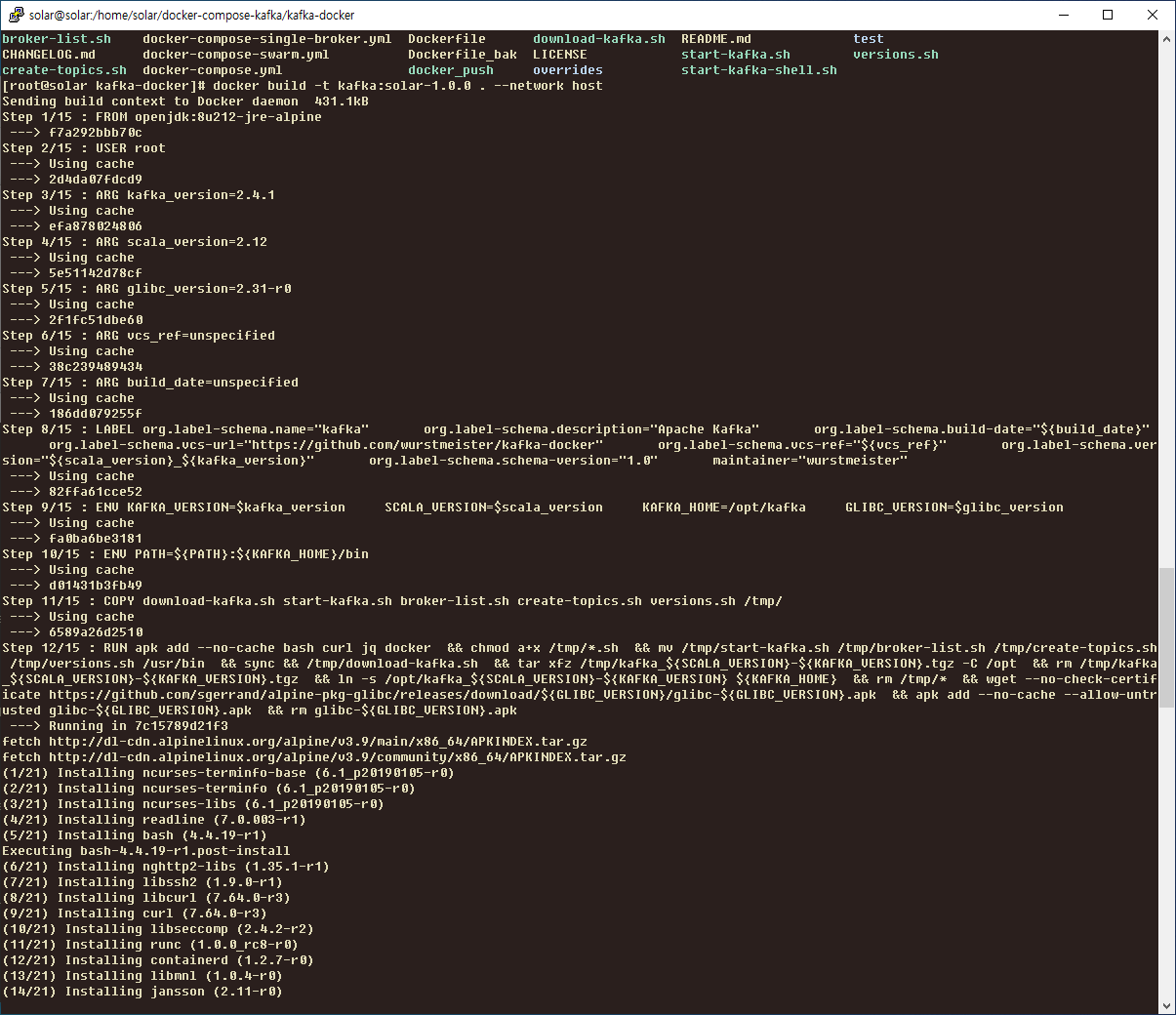
Task: Open the PuTTY system menu icon in title bar
Action: 16,15
